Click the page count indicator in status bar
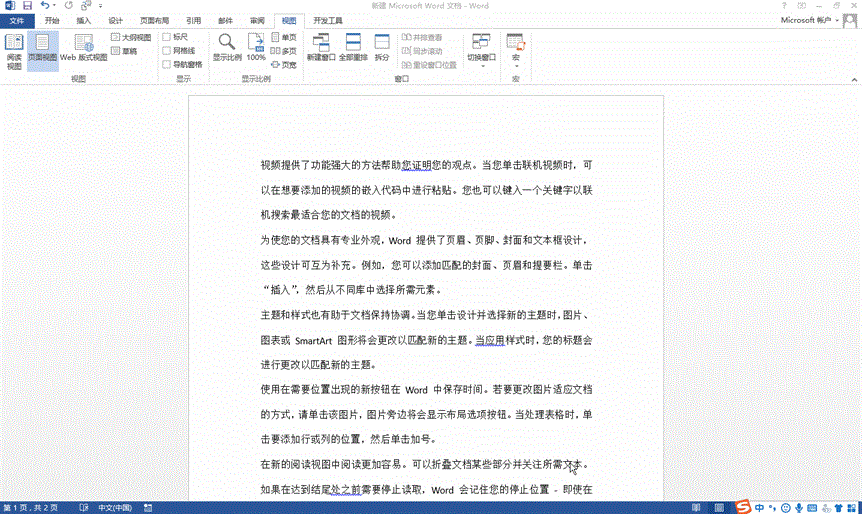Image resolution: width=862 pixels, height=514 pixels. coord(29,508)
